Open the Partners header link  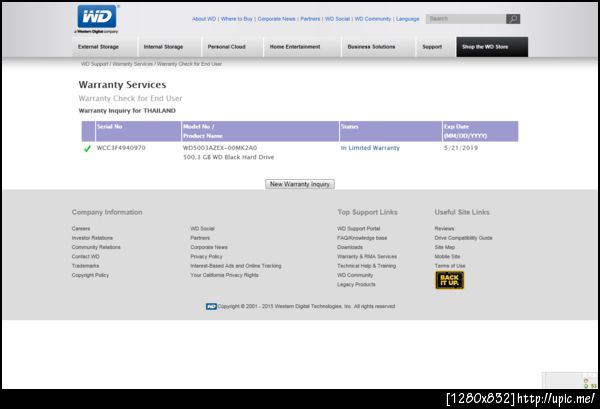click(310, 19)
